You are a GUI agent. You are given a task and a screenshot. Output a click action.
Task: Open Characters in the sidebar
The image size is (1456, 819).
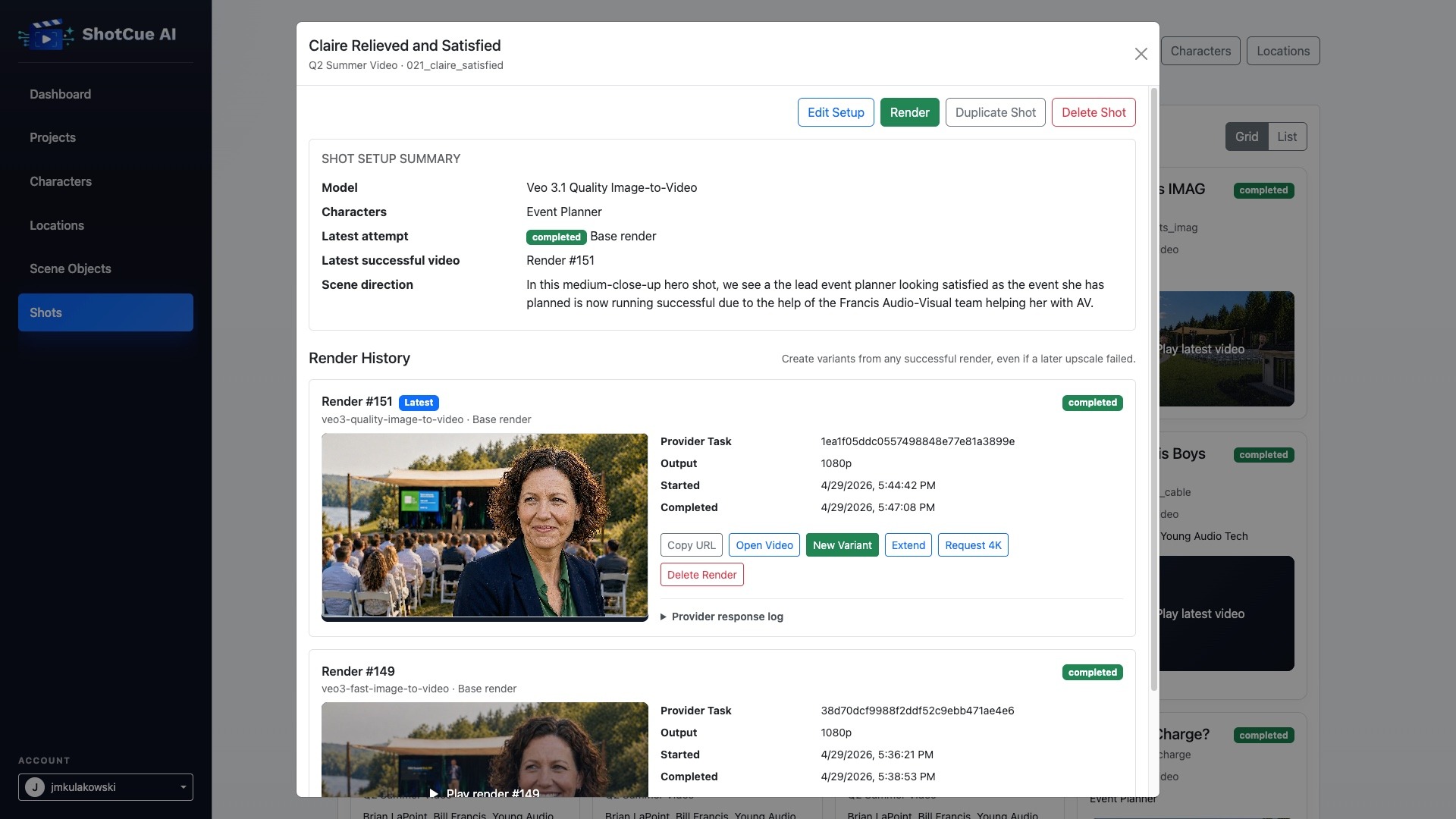(x=105, y=181)
